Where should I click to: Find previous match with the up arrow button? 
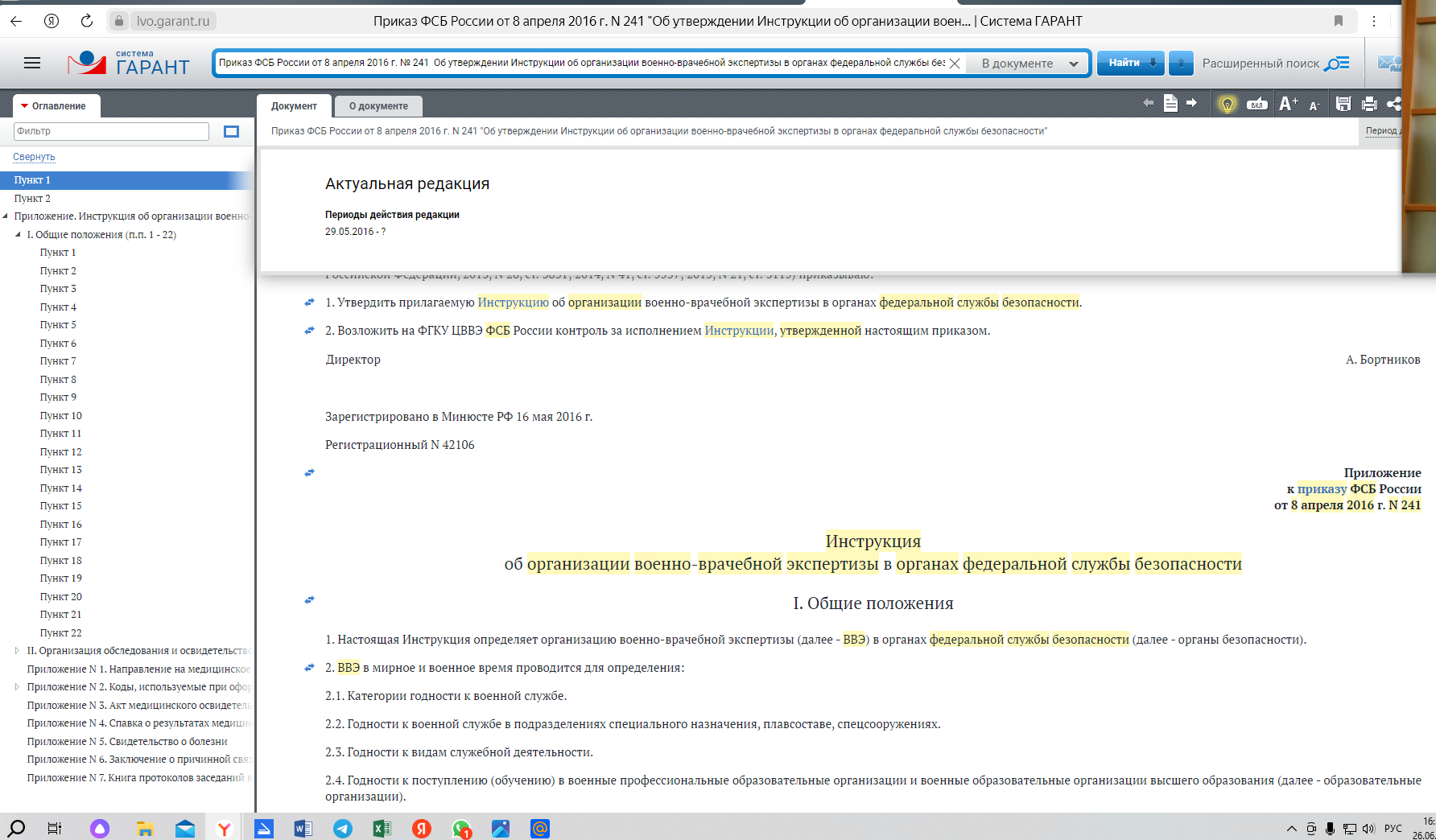[x=1181, y=63]
